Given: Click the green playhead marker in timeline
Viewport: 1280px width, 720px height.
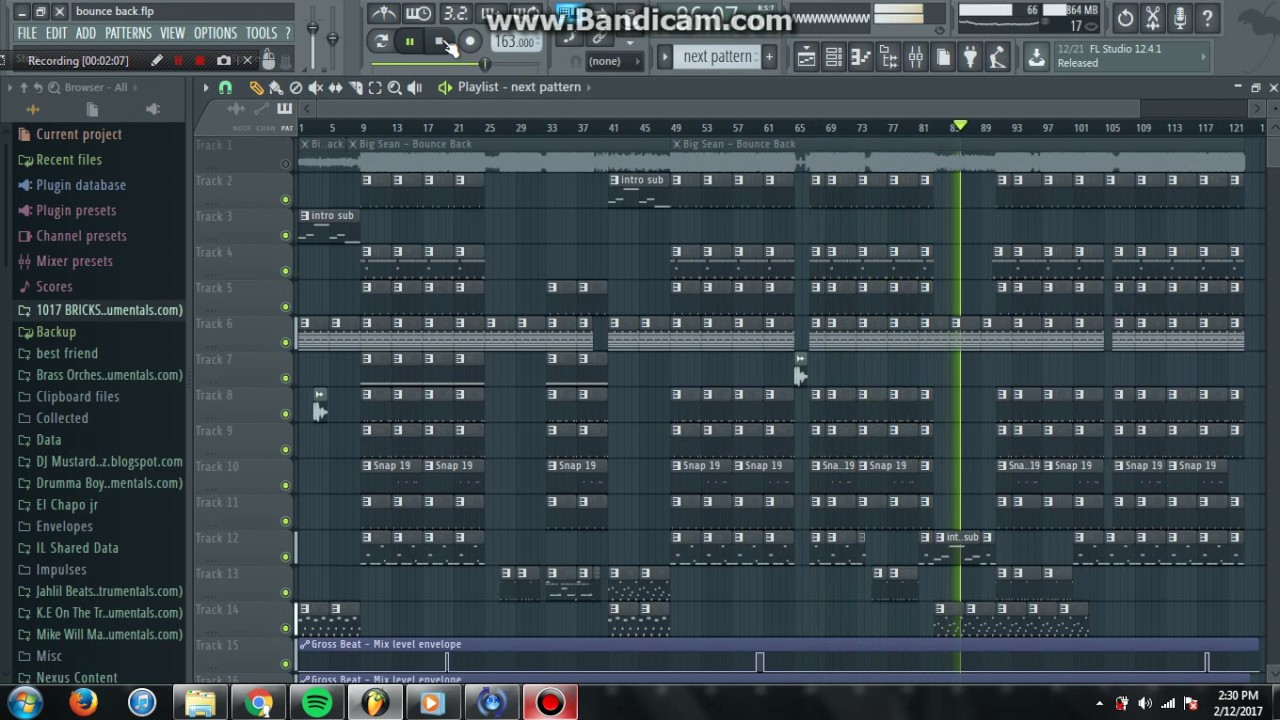Looking at the screenshot, I should 960,126.
